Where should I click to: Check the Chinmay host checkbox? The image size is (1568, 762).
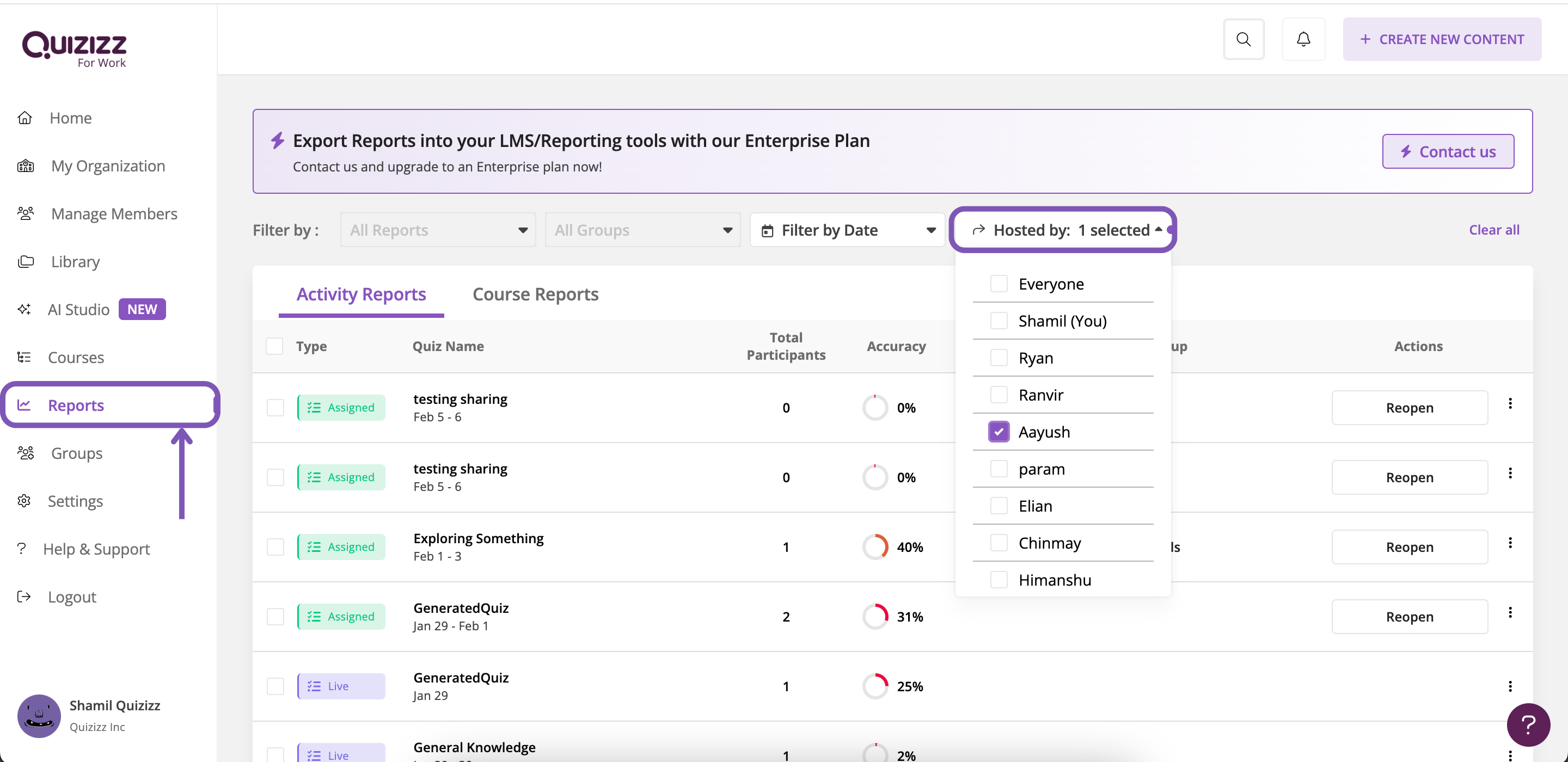pyautogui.click(x=999, y=542)
